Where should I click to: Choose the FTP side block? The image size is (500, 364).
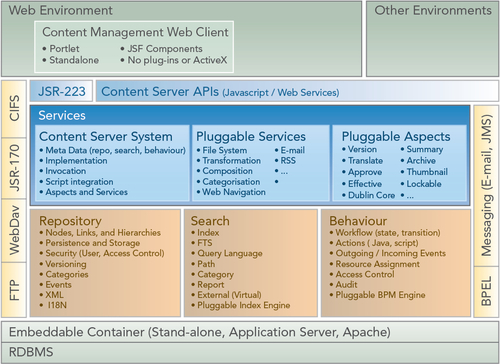tap(14, 290)
